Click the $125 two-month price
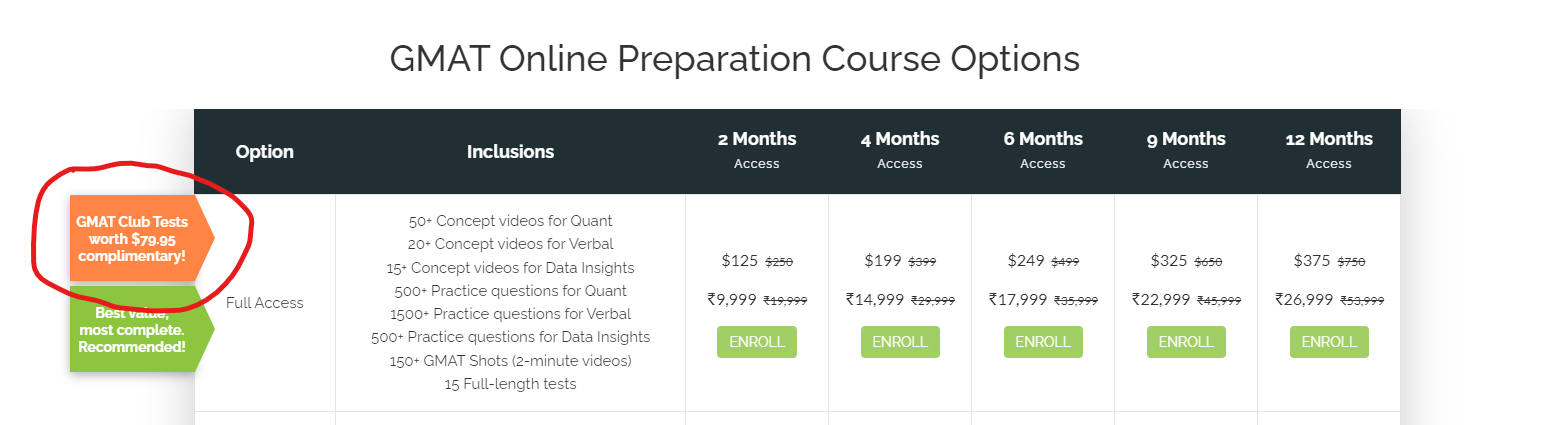The image size is (1547, 425). pos(739,261)
